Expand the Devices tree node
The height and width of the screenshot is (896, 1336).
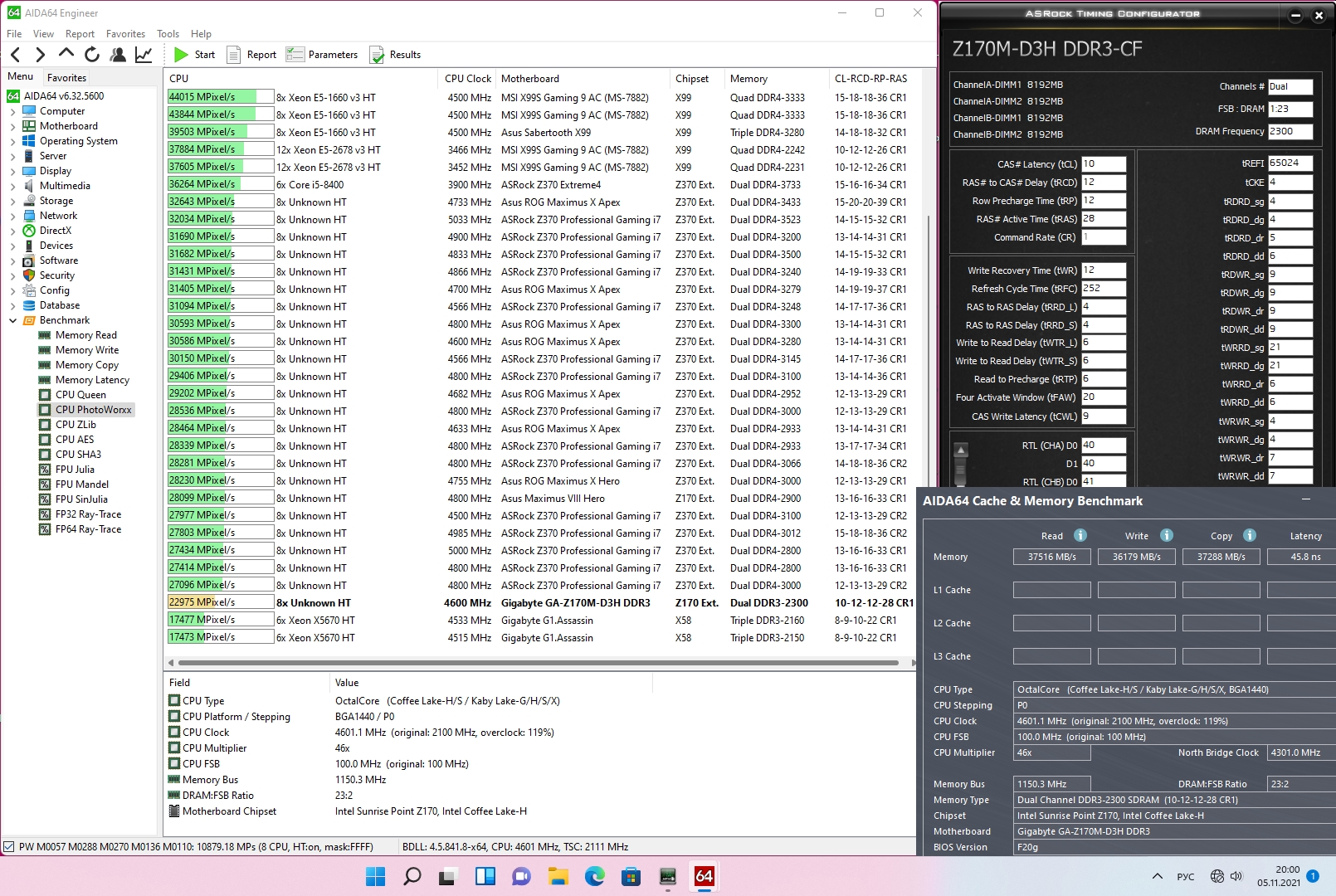12,246
